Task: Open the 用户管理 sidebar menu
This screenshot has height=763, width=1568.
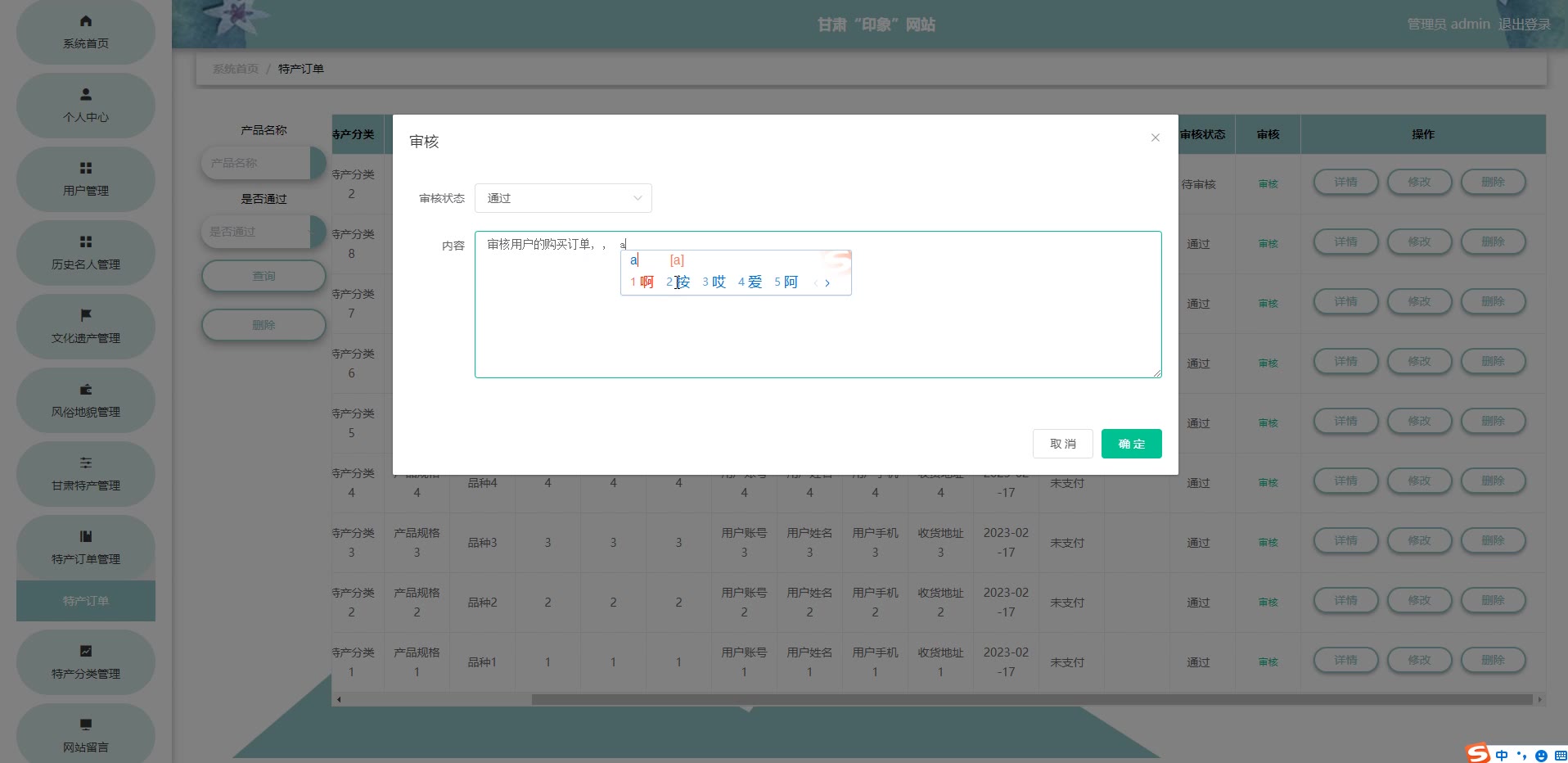Action: click(x=86, y=179)
